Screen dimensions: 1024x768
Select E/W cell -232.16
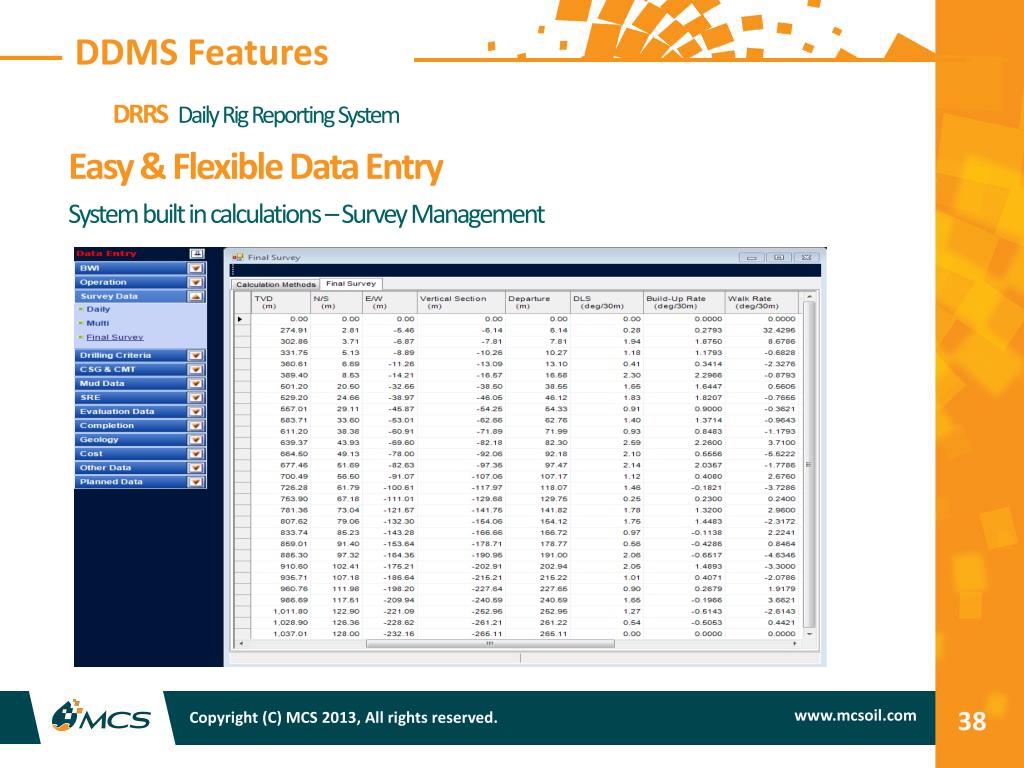(389, 633)
